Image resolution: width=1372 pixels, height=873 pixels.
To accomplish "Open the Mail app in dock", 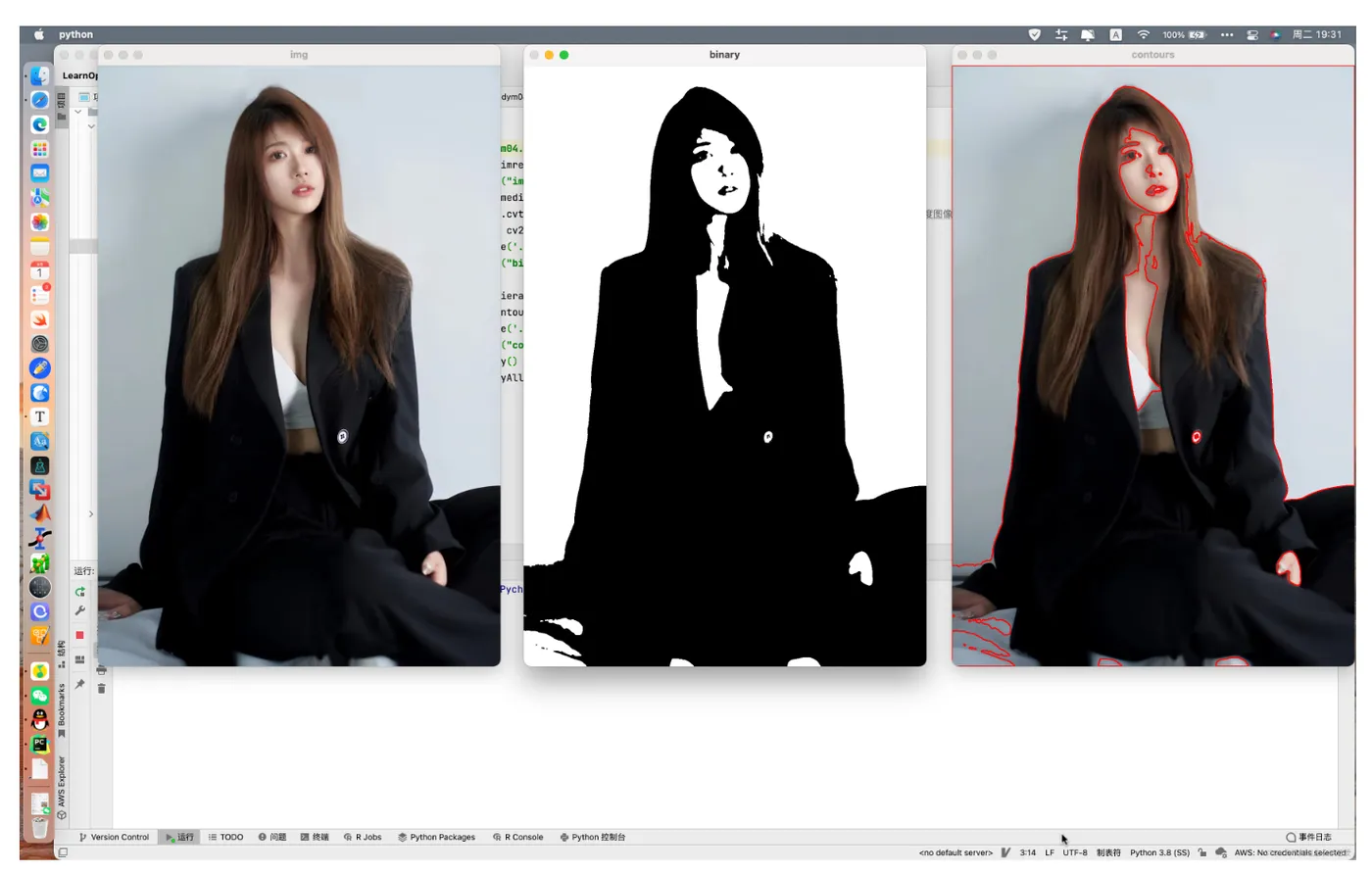I will [39, 172].
